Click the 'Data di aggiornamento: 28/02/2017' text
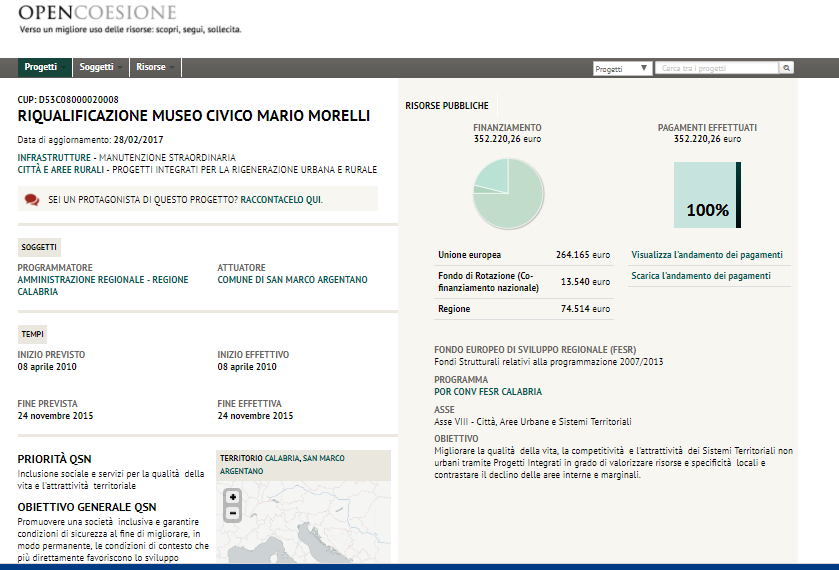This screenshot has height=570, width=839. [90, 140]
